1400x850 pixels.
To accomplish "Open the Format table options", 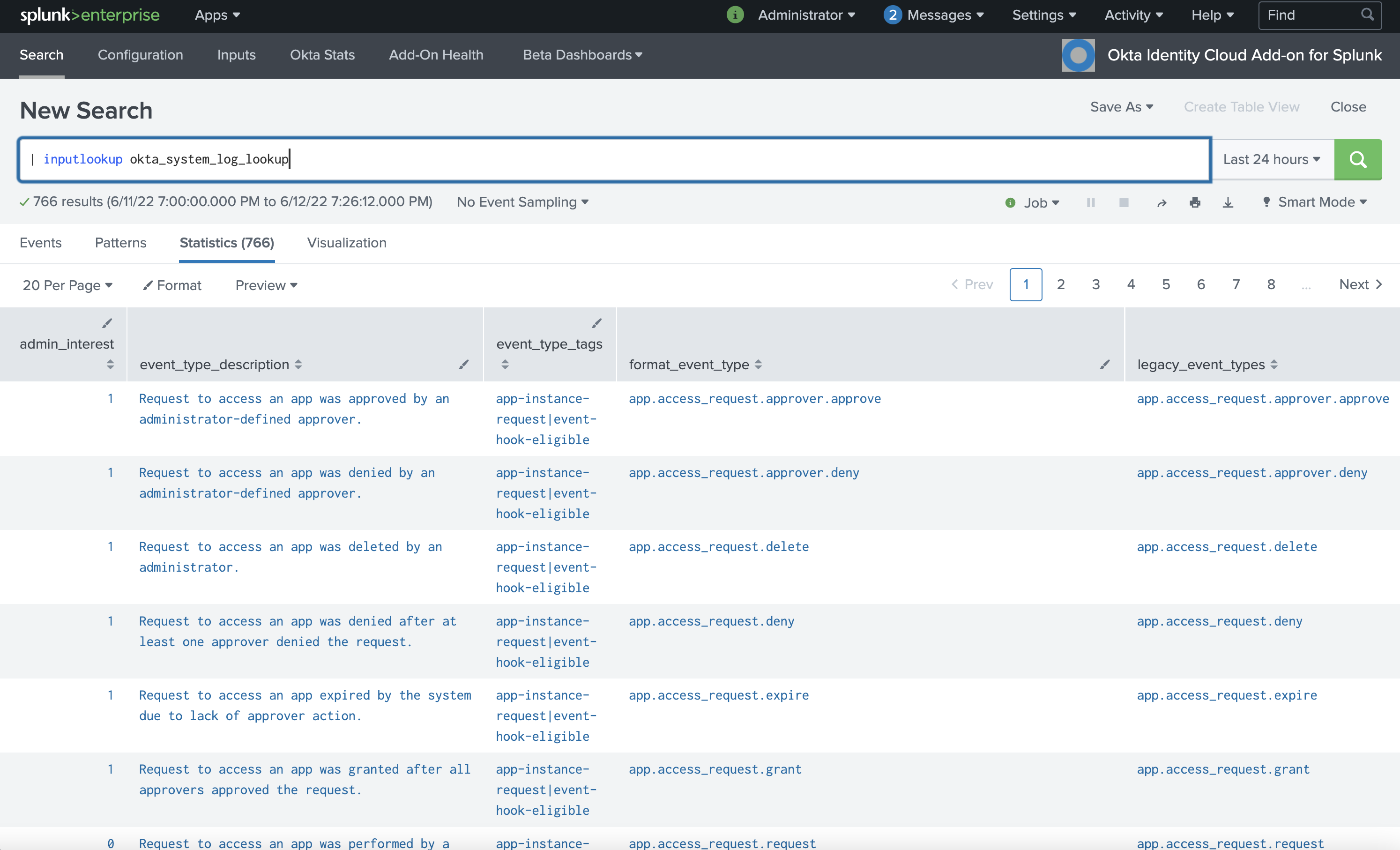I will (172, 285).
